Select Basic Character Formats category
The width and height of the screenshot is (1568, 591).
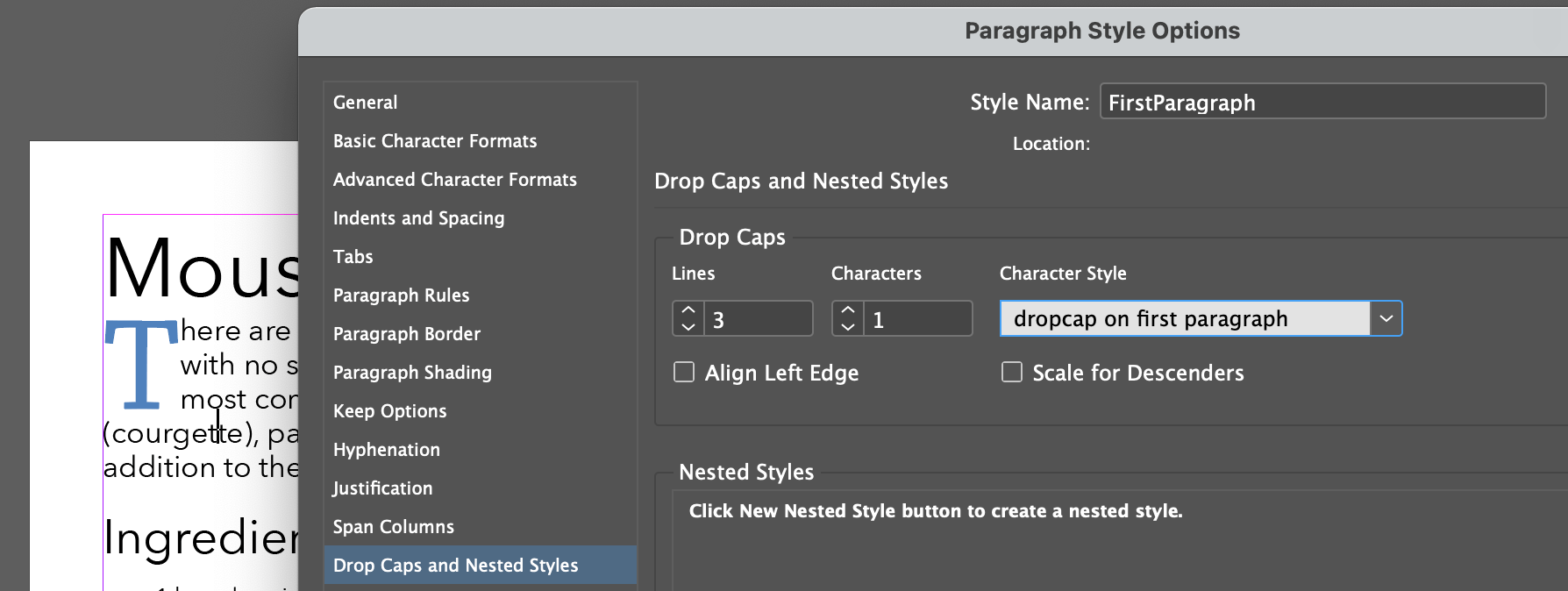(480, 141)
